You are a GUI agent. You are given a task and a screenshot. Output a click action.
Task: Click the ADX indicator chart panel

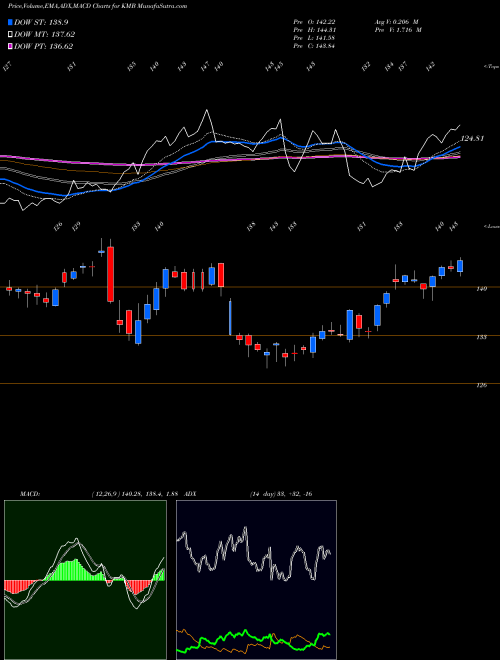tap(256, 580)
